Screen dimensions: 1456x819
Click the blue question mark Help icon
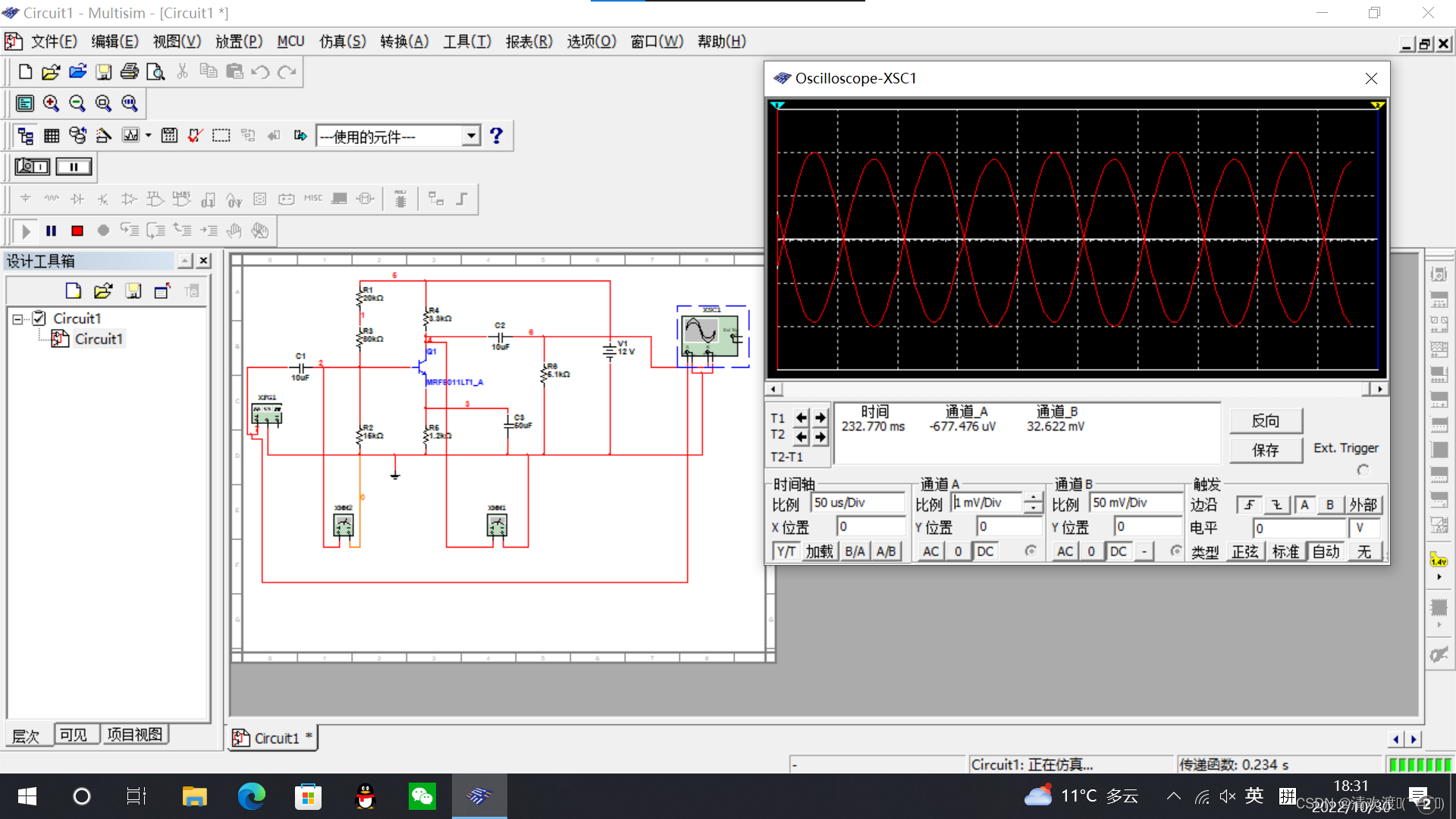click(x=496, y=136)
